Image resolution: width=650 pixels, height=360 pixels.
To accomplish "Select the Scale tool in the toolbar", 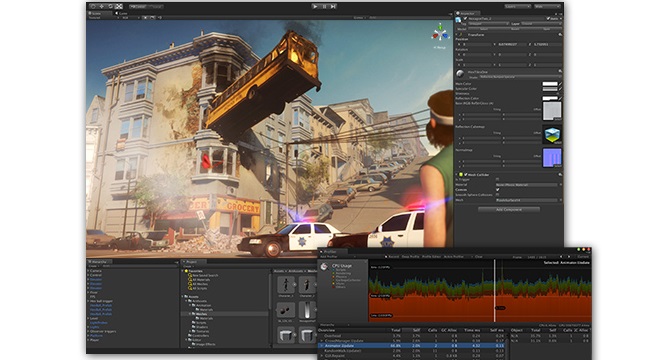I will coord(119,6).
